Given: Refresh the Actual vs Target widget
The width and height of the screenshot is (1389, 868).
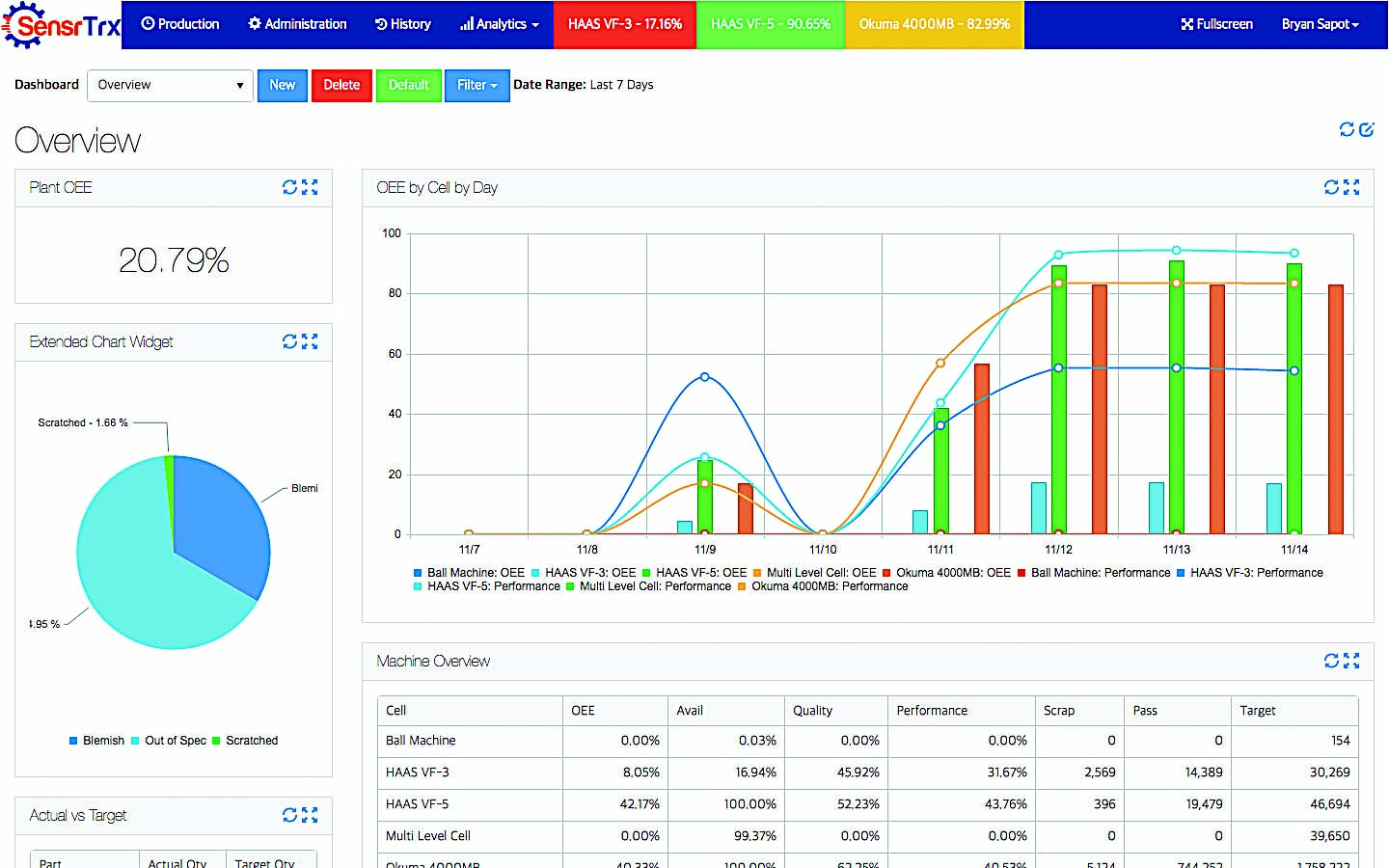Looking at the screenshot, I should 289,815.
